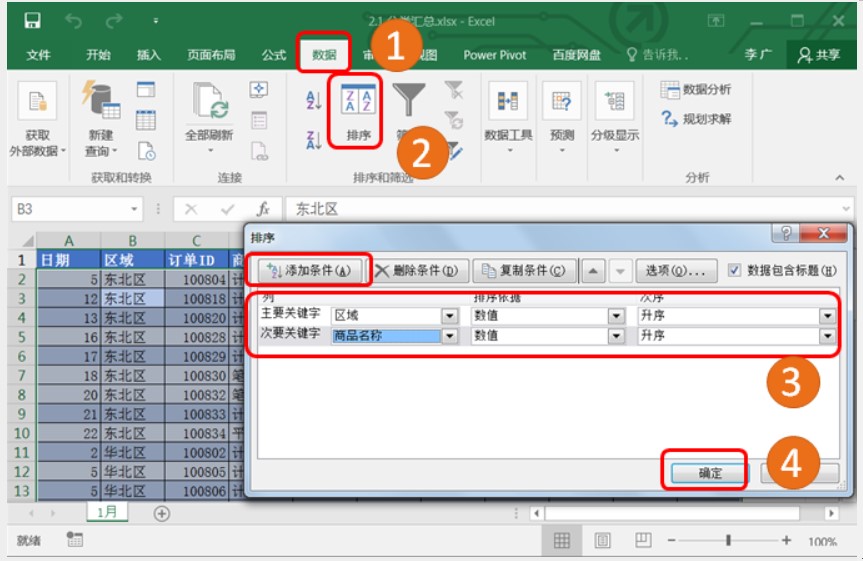Viewport: 863px width, 561px height.
Task: Click the 筛选 funnel filter icon
Action: coord(408,100)
